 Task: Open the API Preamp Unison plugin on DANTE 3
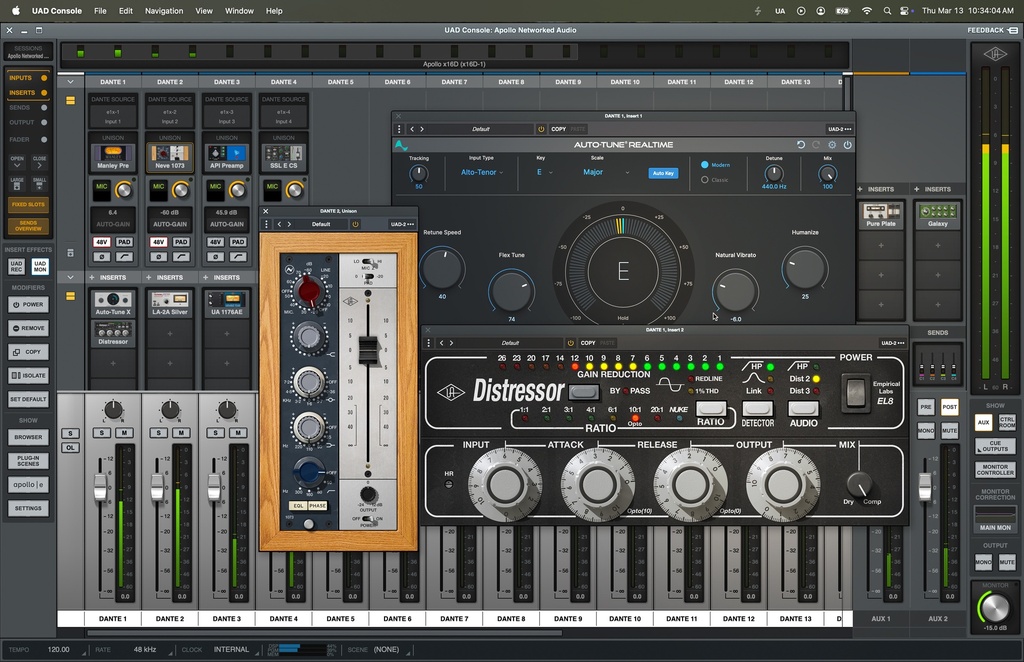pyautogui.click(x=227, y=157)
